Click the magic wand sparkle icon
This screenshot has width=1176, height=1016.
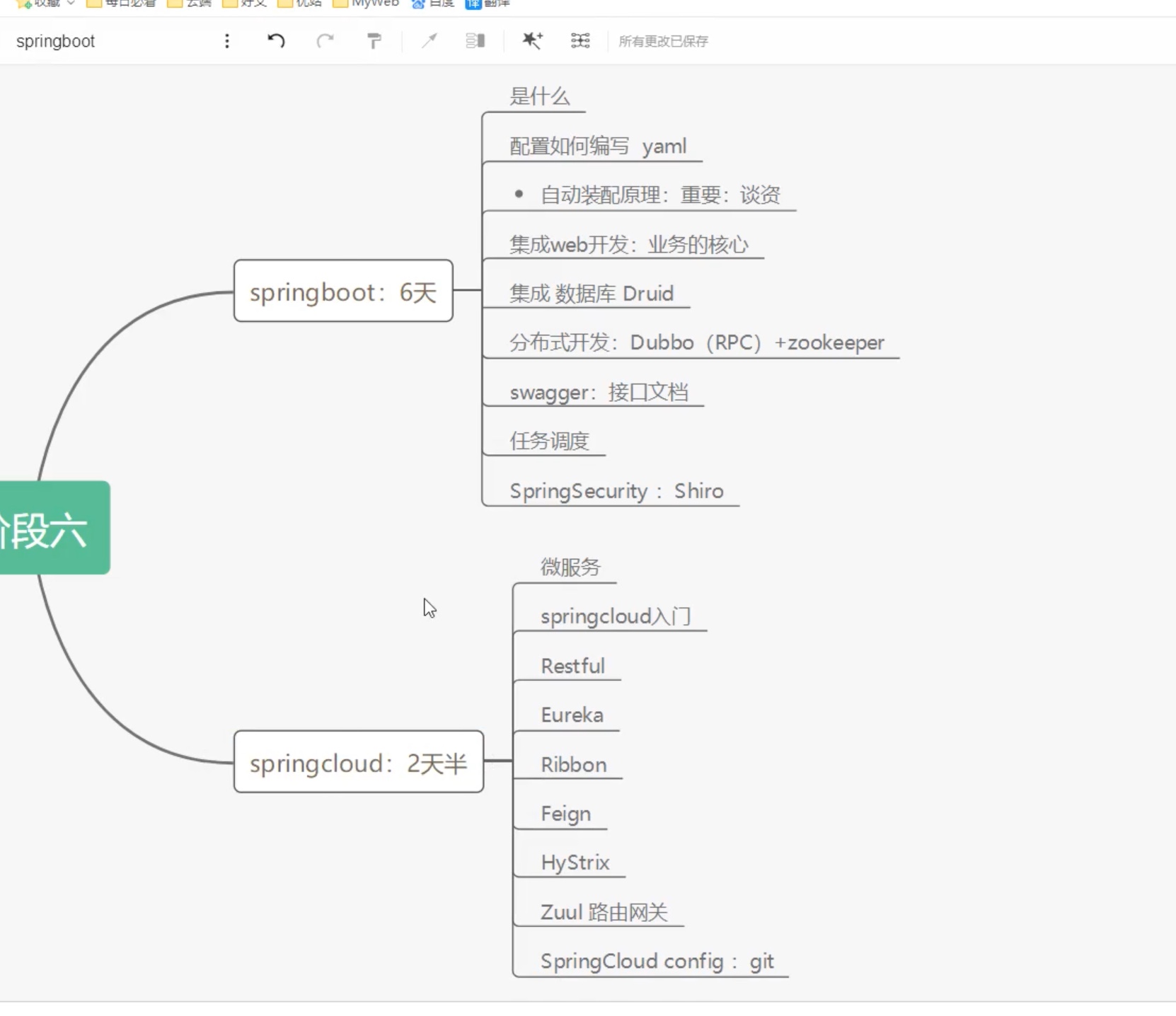(532, 41)
